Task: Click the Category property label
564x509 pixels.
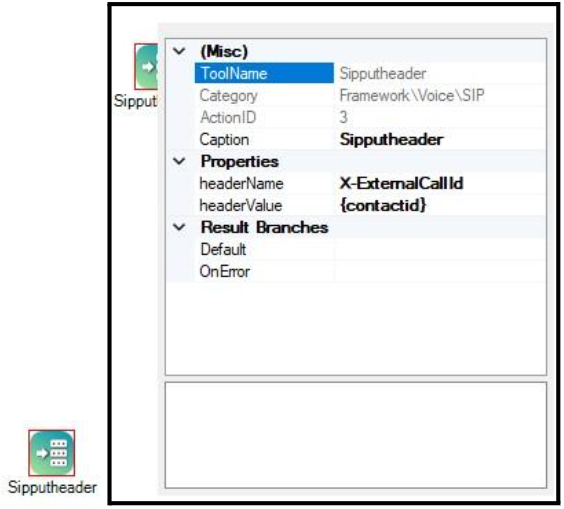Action: click(228, 96)
